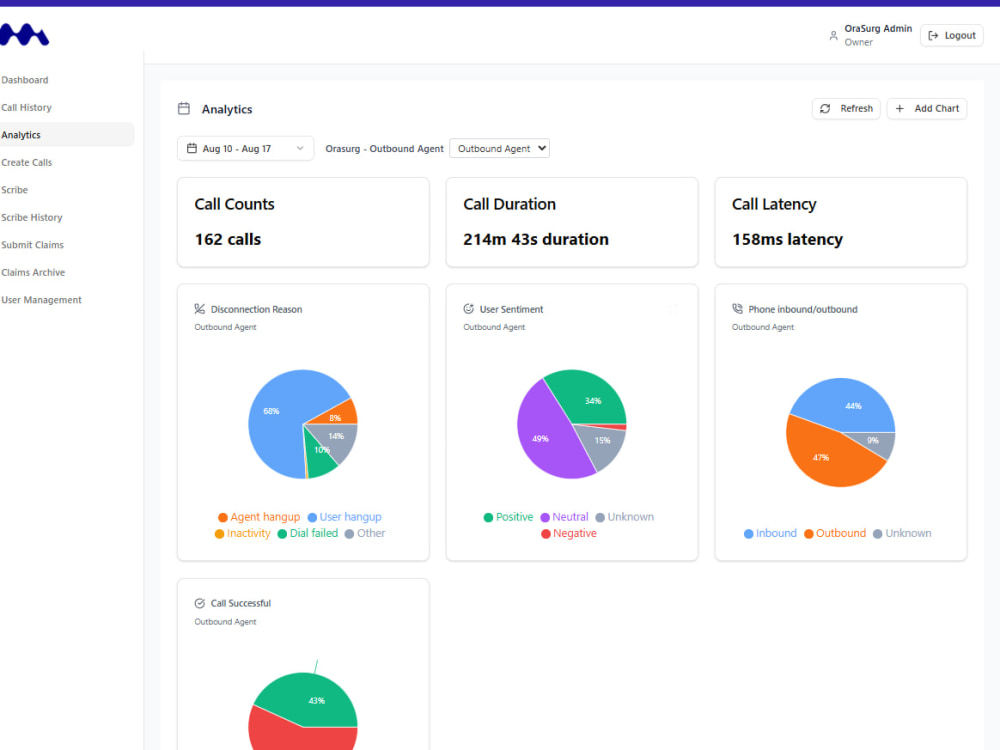Click the Disconnection Reason phone icon
Image resolution: width=1000 pixels, height=750 pixels.
[x=200, y=309]
